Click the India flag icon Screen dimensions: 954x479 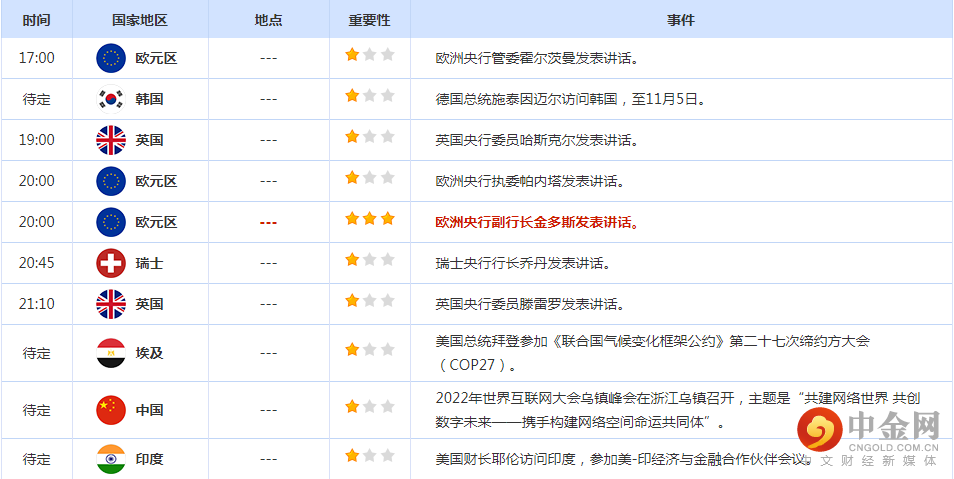pyautogui.click(x=111, y=459)
